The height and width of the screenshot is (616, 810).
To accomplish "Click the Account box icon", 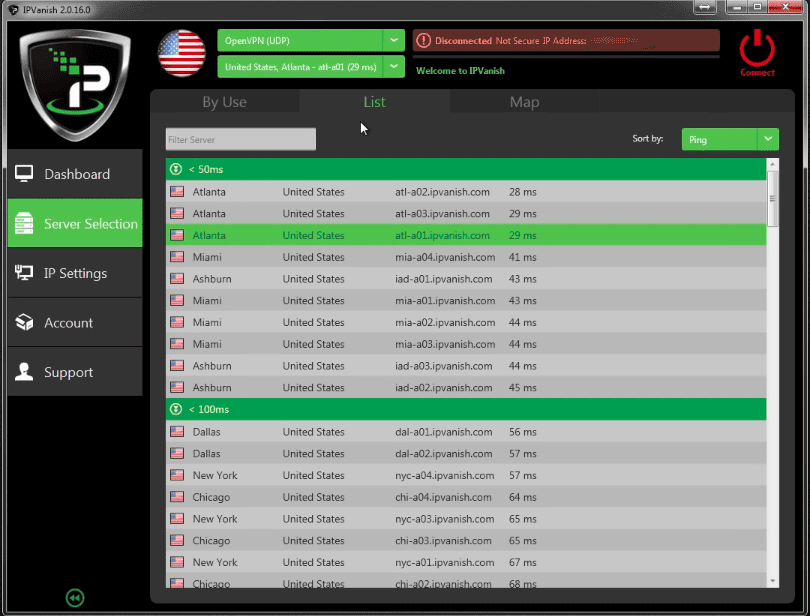I will [24, 322].
